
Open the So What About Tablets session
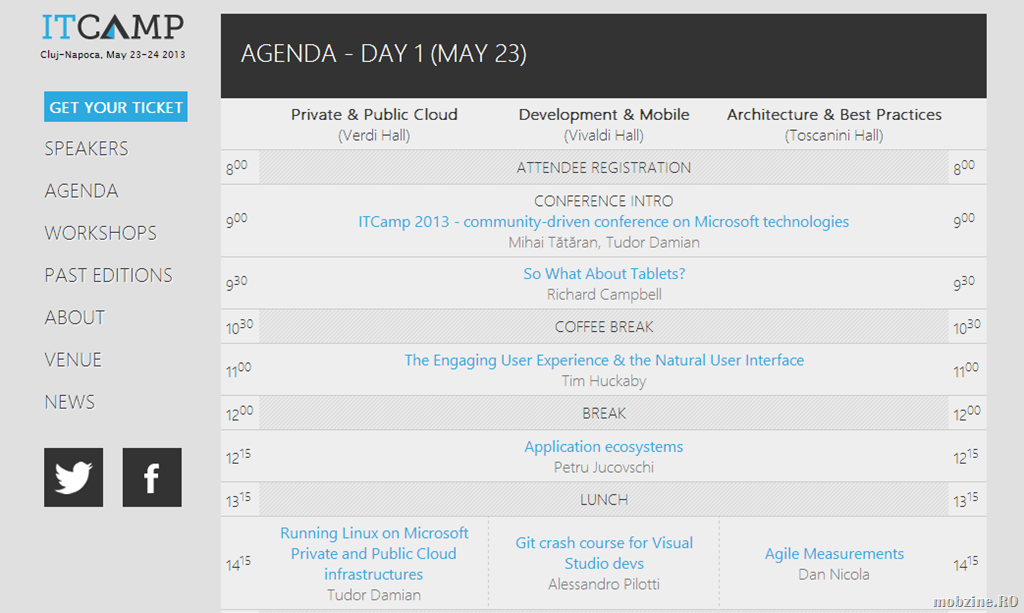(x=604, y=274)
